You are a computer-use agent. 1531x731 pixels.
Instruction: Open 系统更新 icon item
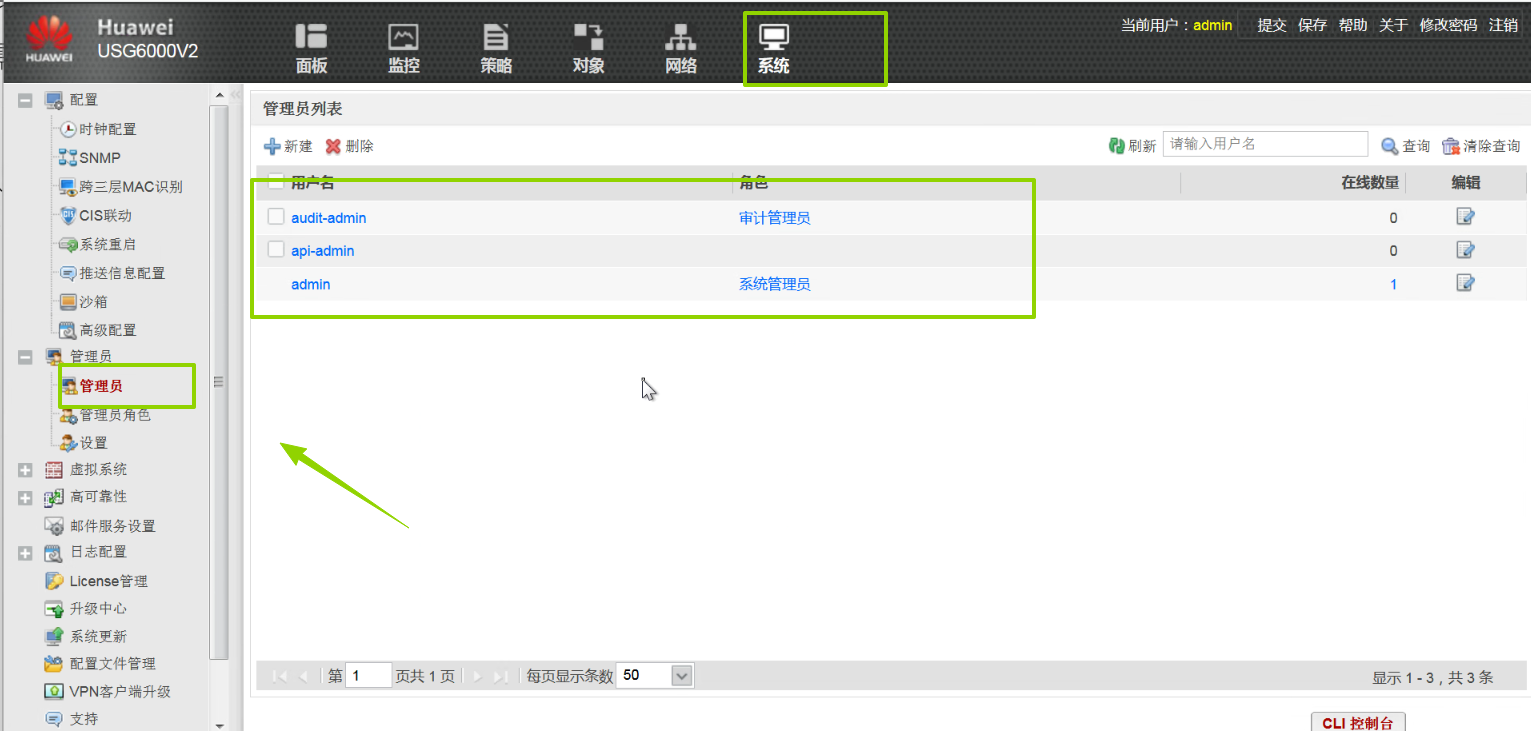tap(86, 636)
